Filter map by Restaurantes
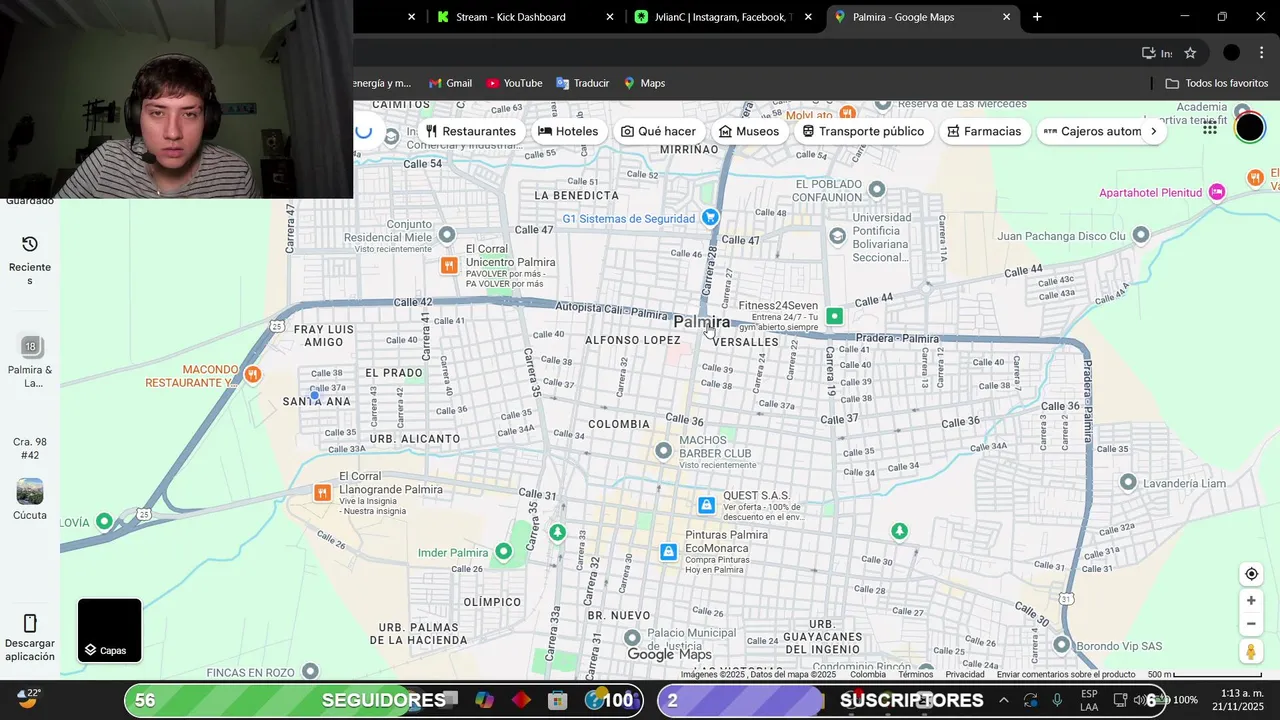Screen dimensions: 1280x720 point(470,131)
